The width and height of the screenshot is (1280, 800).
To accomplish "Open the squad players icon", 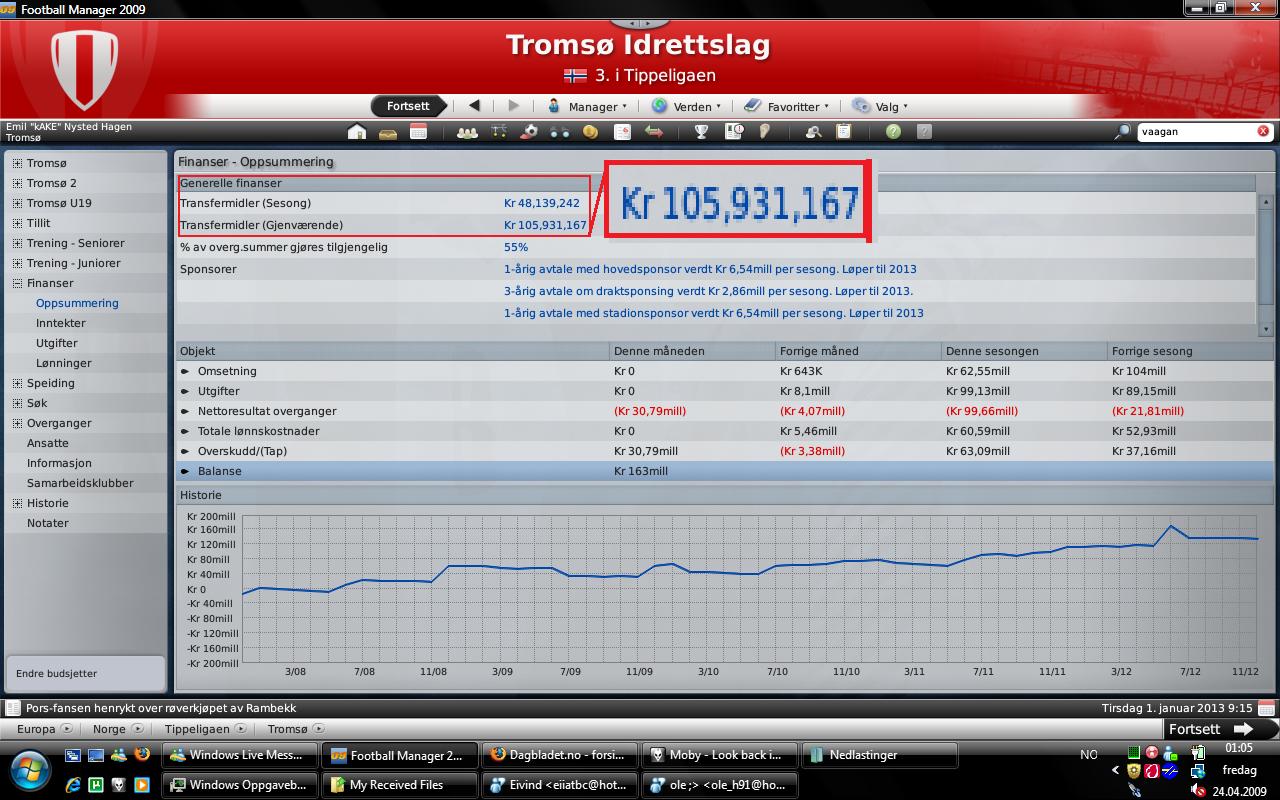I will 467,131.
